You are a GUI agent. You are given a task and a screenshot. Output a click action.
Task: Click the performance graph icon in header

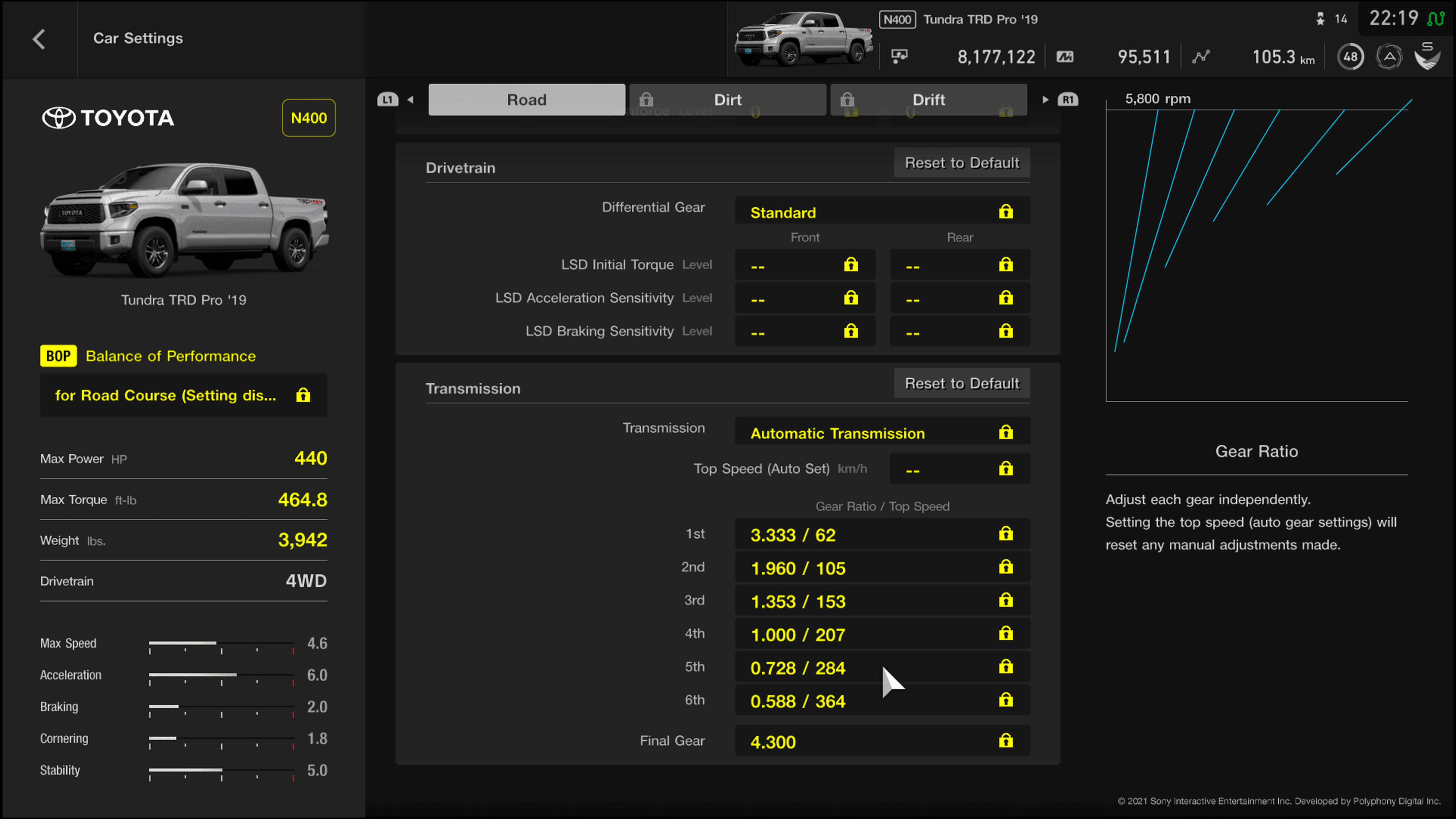1200,56
